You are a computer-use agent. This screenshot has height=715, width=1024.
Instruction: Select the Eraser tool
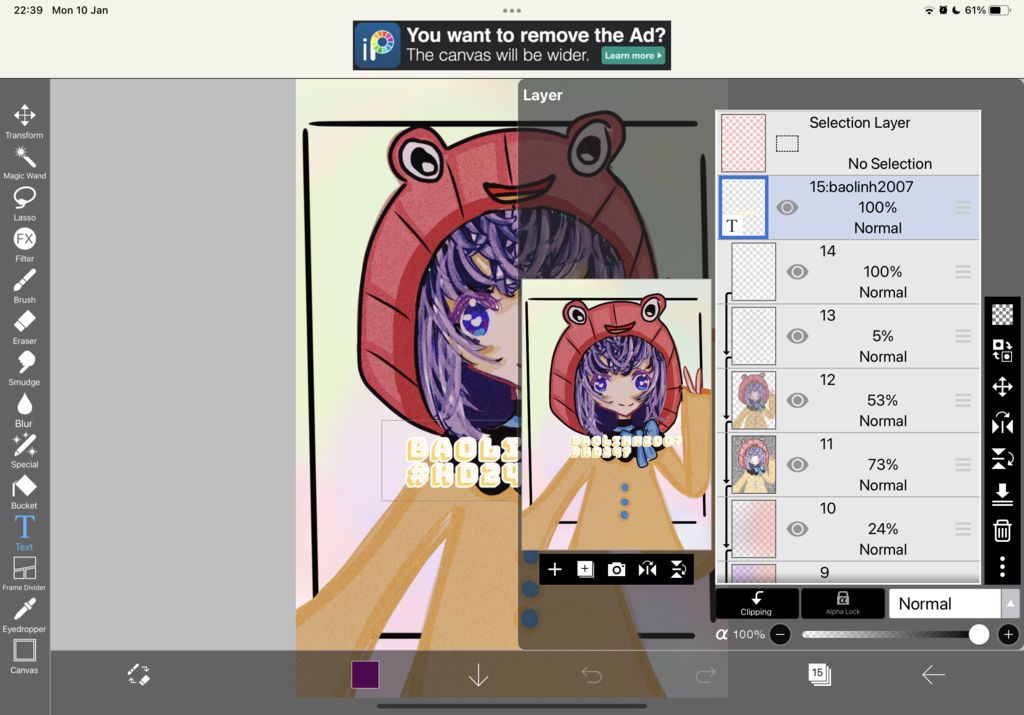click(x=24, y=327)
